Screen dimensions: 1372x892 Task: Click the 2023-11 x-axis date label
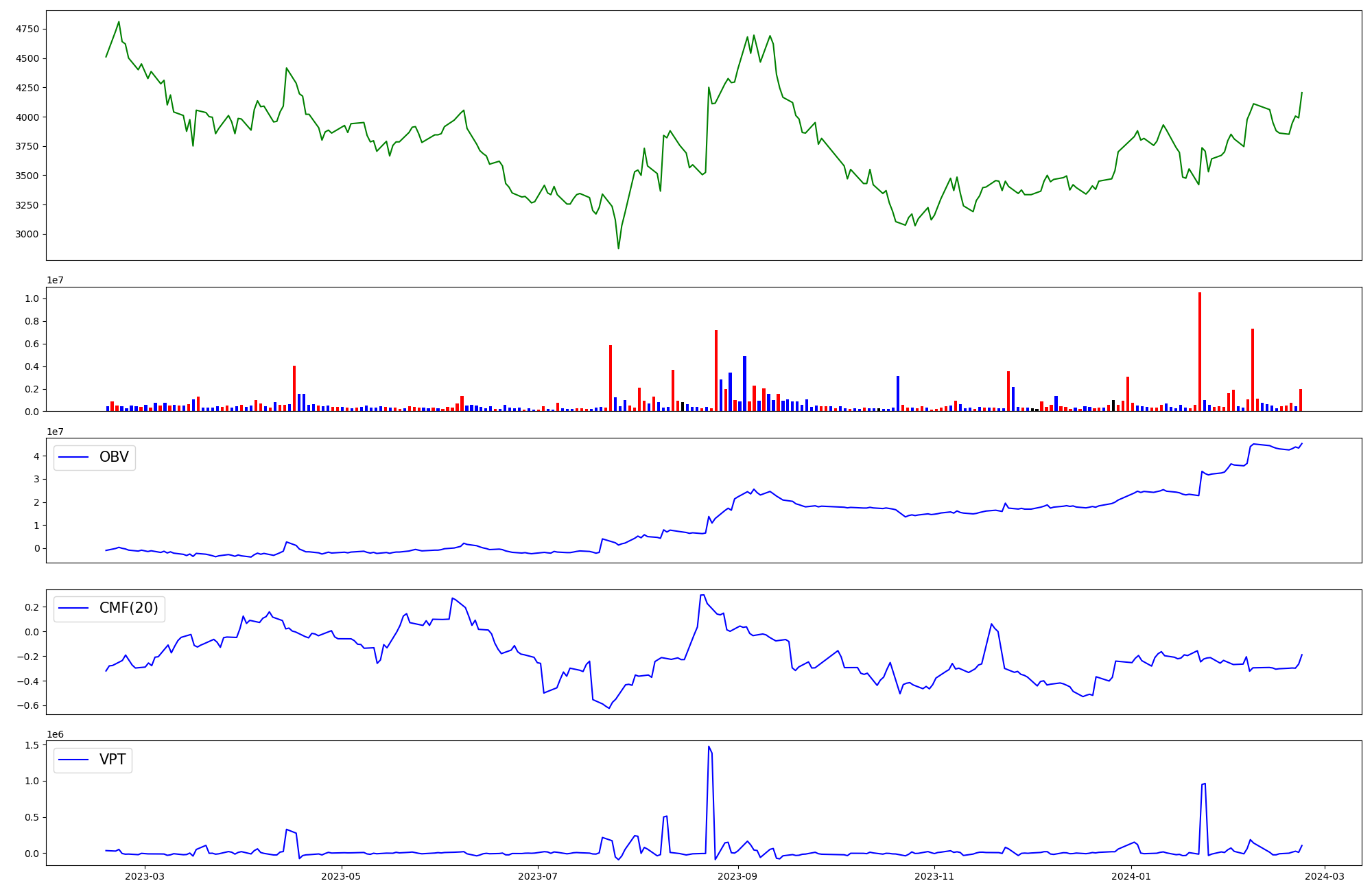pyautogui.click(x=934, y=876)
